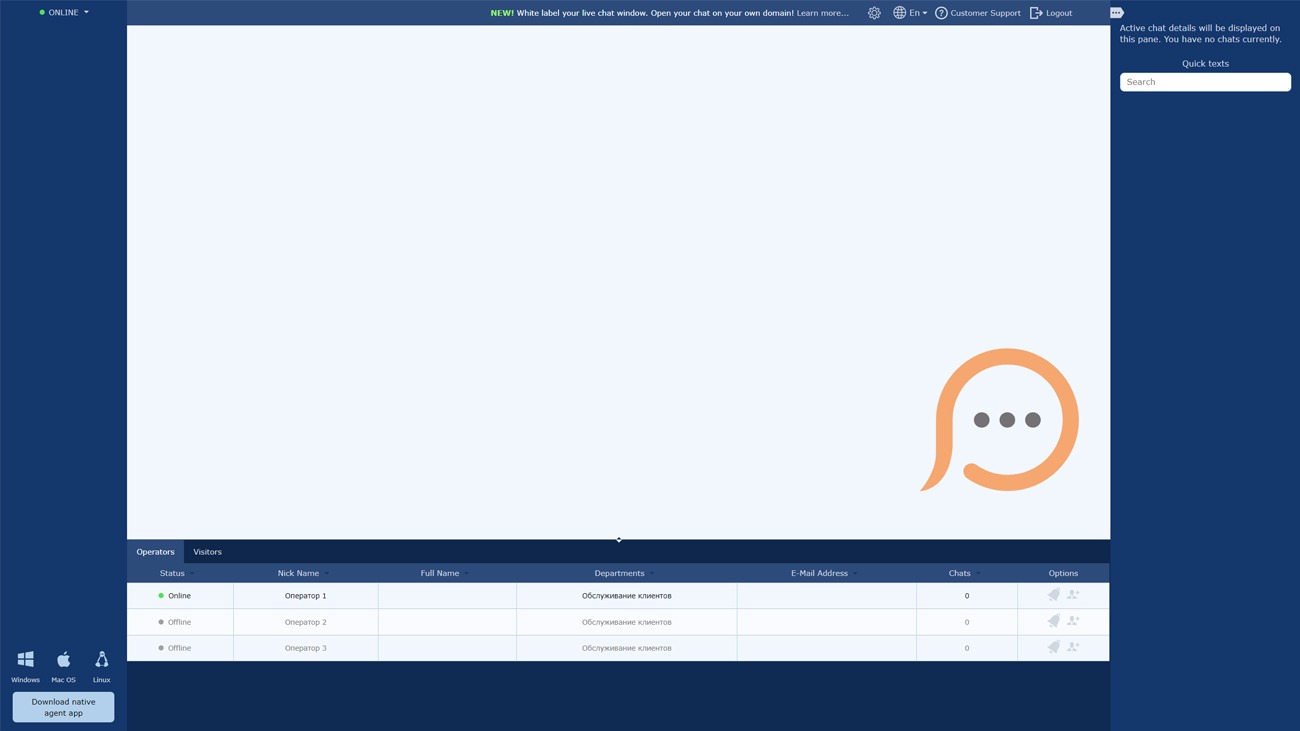This screenshot has height=731, width=1300.
Task: Click the Download native agent app button
Action: tap(63, 707)
